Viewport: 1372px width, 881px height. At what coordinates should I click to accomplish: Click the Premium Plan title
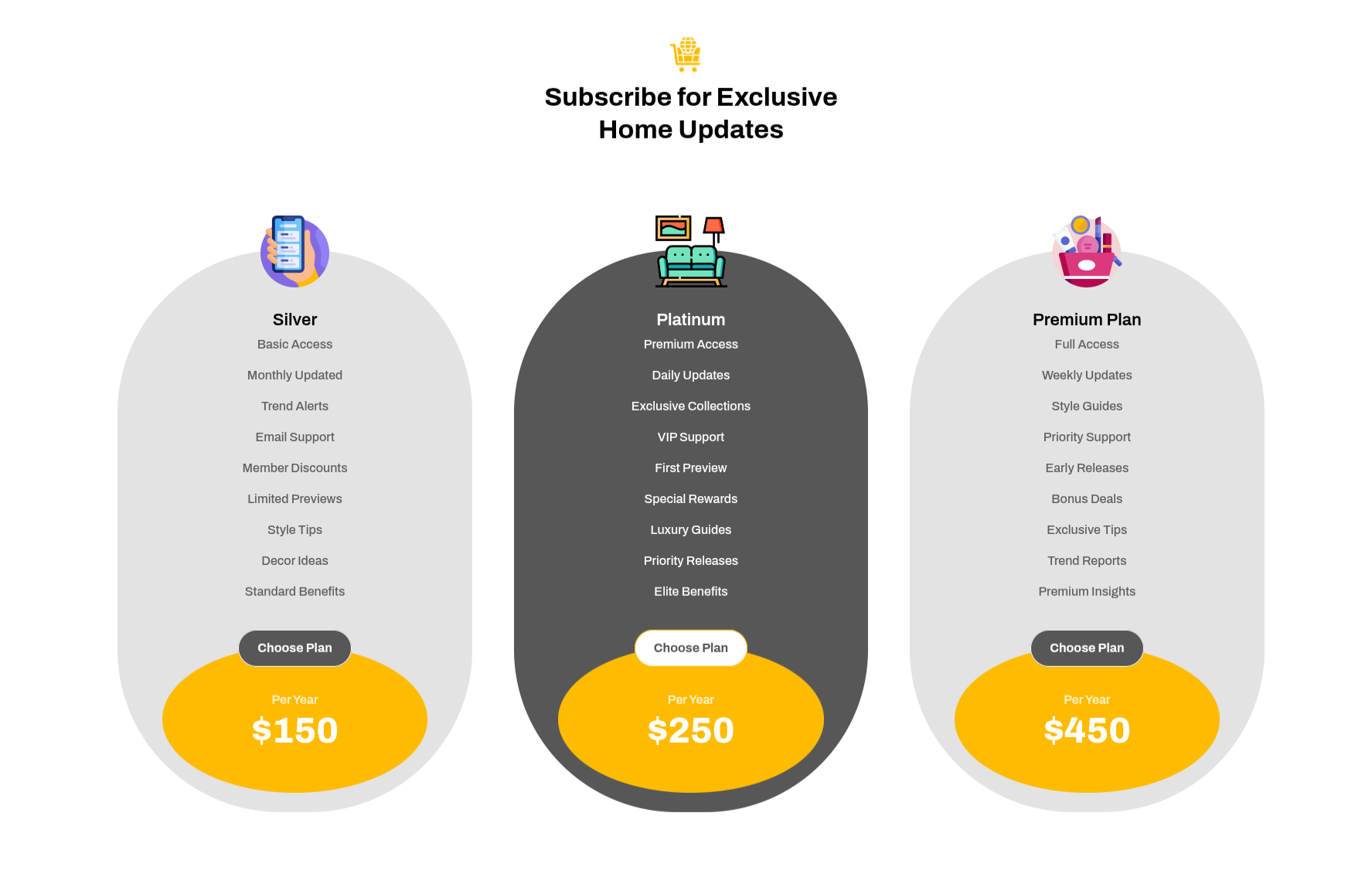click(x=1086, y=319)
